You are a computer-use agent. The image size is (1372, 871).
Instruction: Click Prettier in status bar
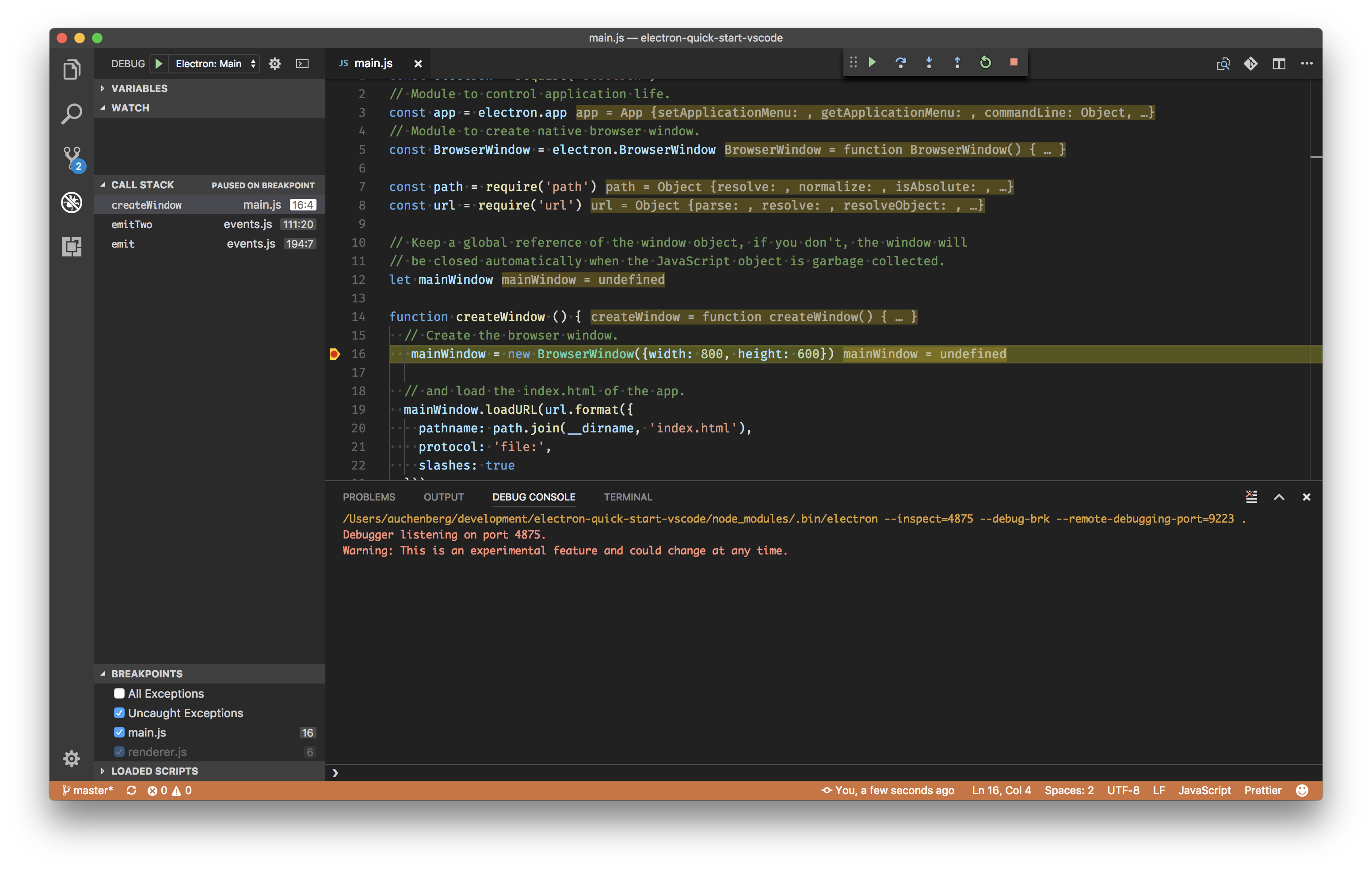pos(1263,790)
